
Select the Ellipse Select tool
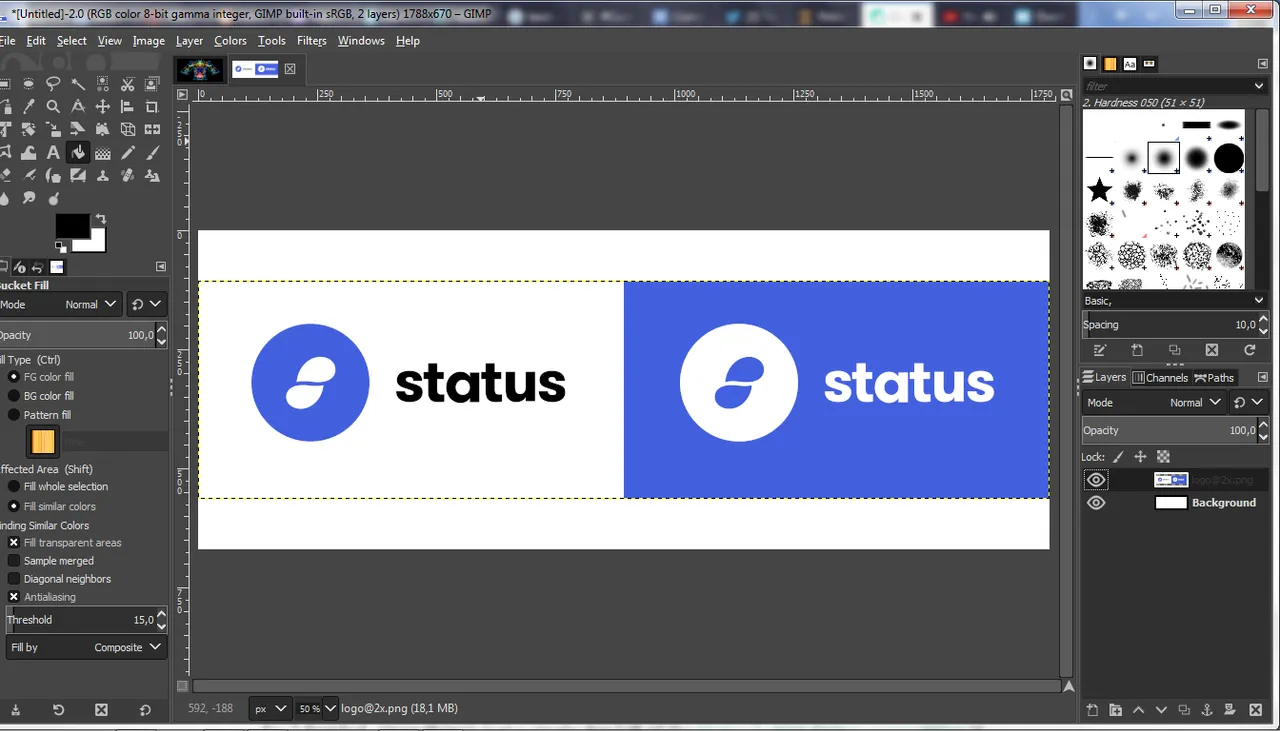coord(28,84)
